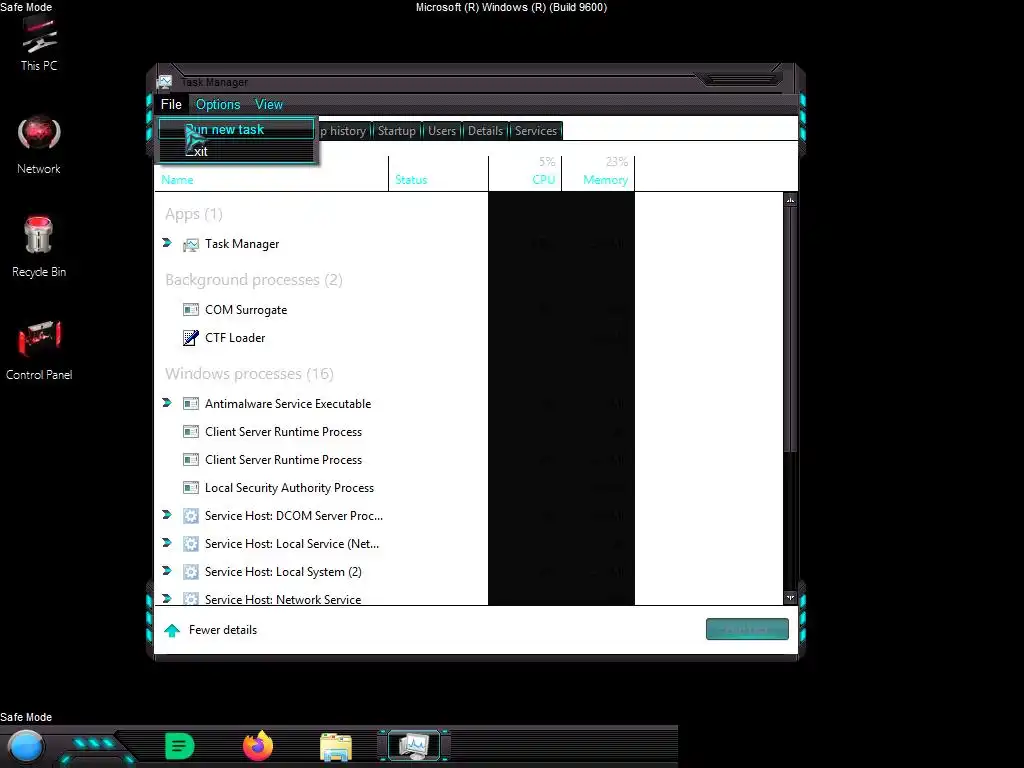Click Fewer details link
This screenshot has width=1024, height=768.
click(223, 630)
